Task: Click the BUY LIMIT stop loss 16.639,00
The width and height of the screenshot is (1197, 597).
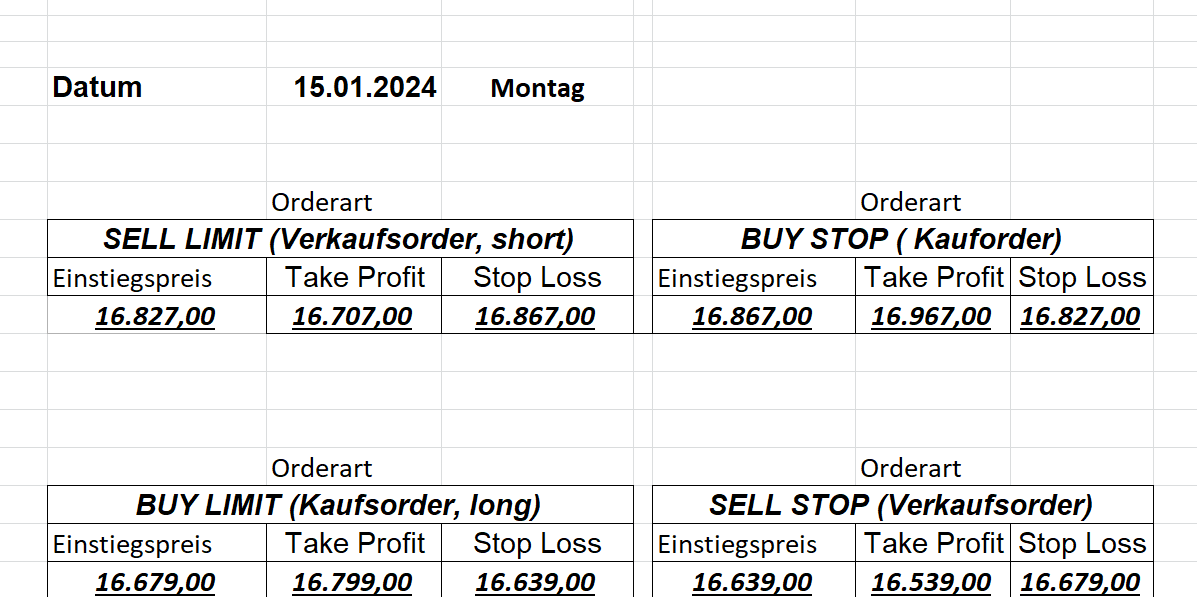Action: point(535,582)
